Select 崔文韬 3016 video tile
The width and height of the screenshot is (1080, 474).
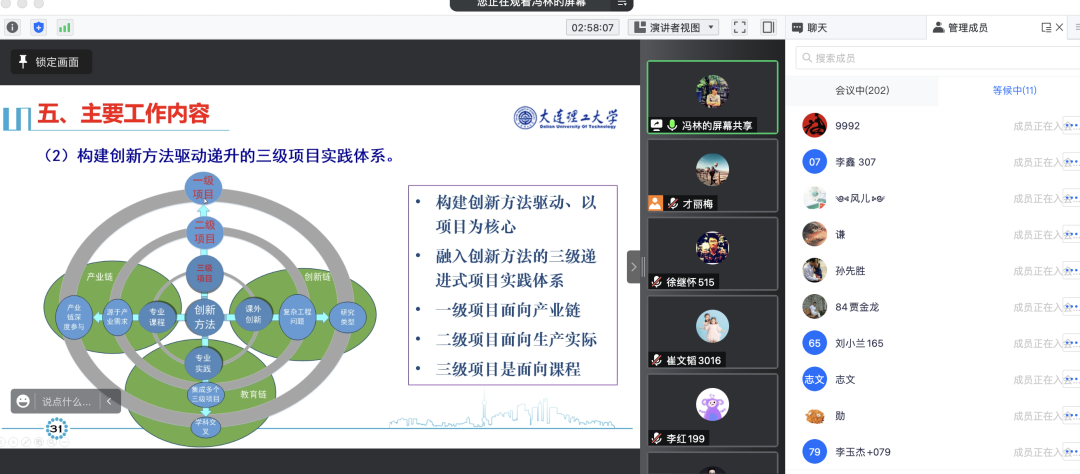click(712, 332)
